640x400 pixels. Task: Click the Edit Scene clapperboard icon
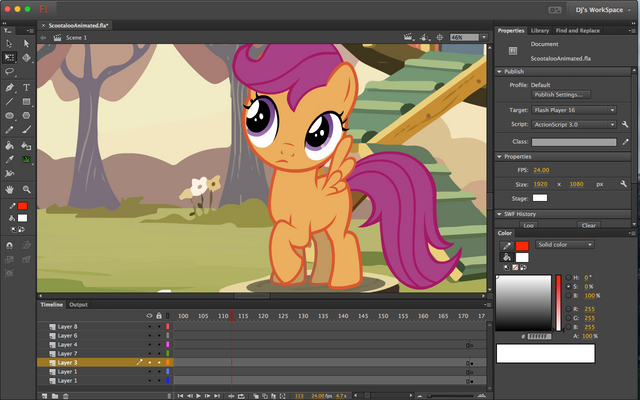pyautogui.click(x=408, y=37)
